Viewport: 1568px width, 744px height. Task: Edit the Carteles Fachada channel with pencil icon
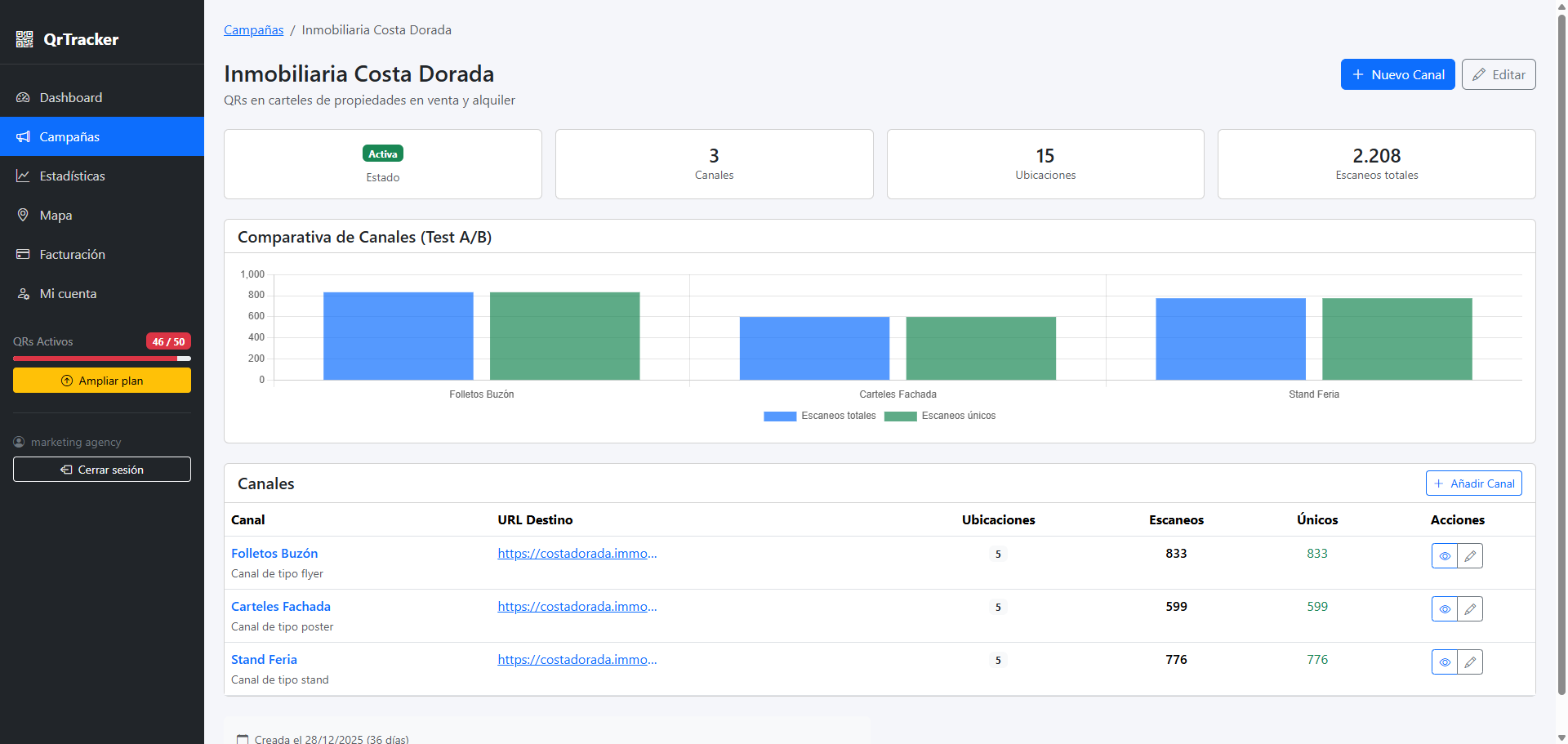click(1470, 609)
